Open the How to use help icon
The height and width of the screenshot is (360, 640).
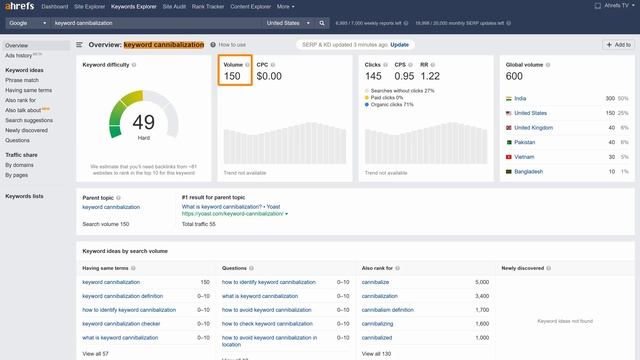click(213, 45)
